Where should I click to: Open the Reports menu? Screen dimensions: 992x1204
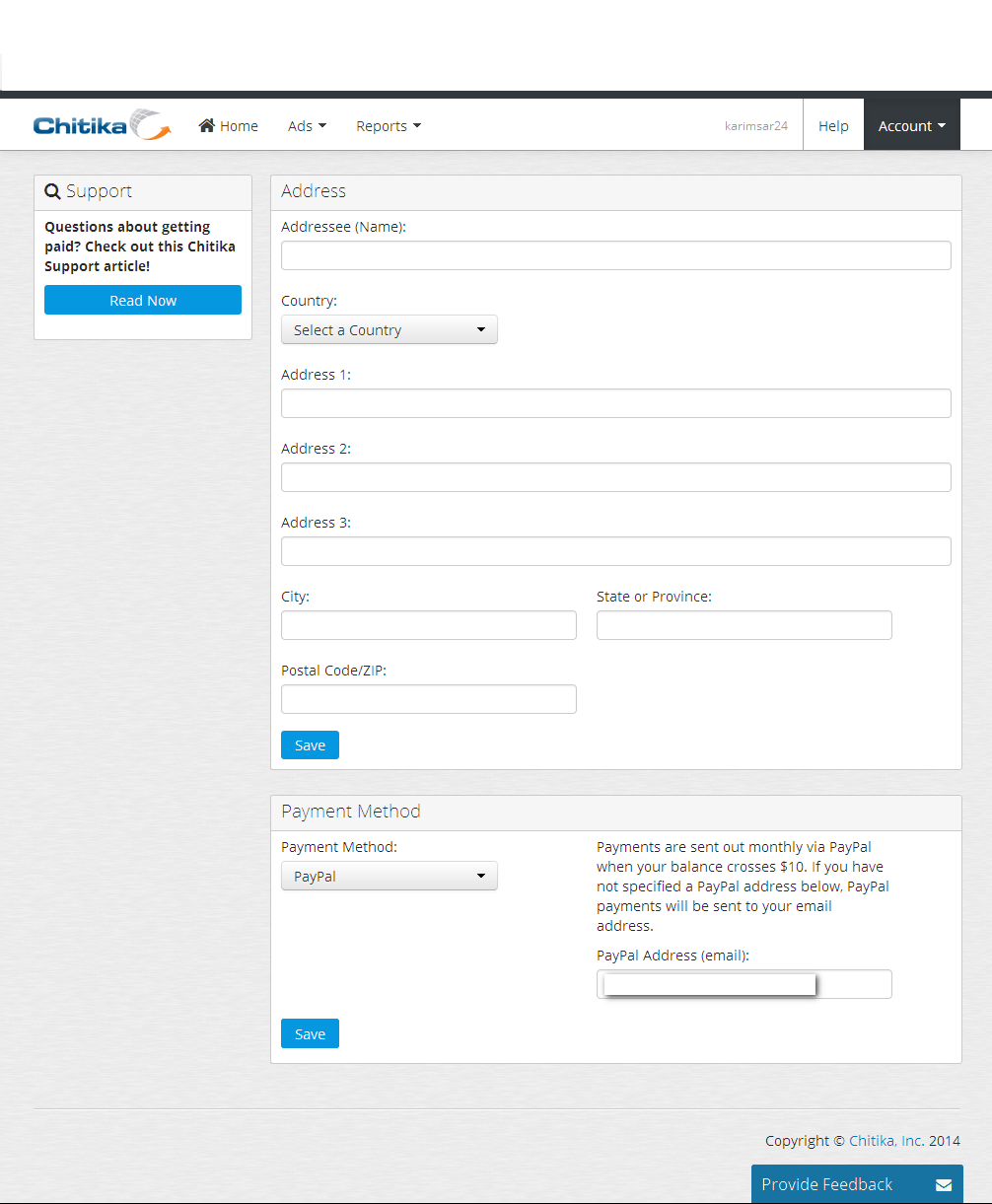[389, 126]
